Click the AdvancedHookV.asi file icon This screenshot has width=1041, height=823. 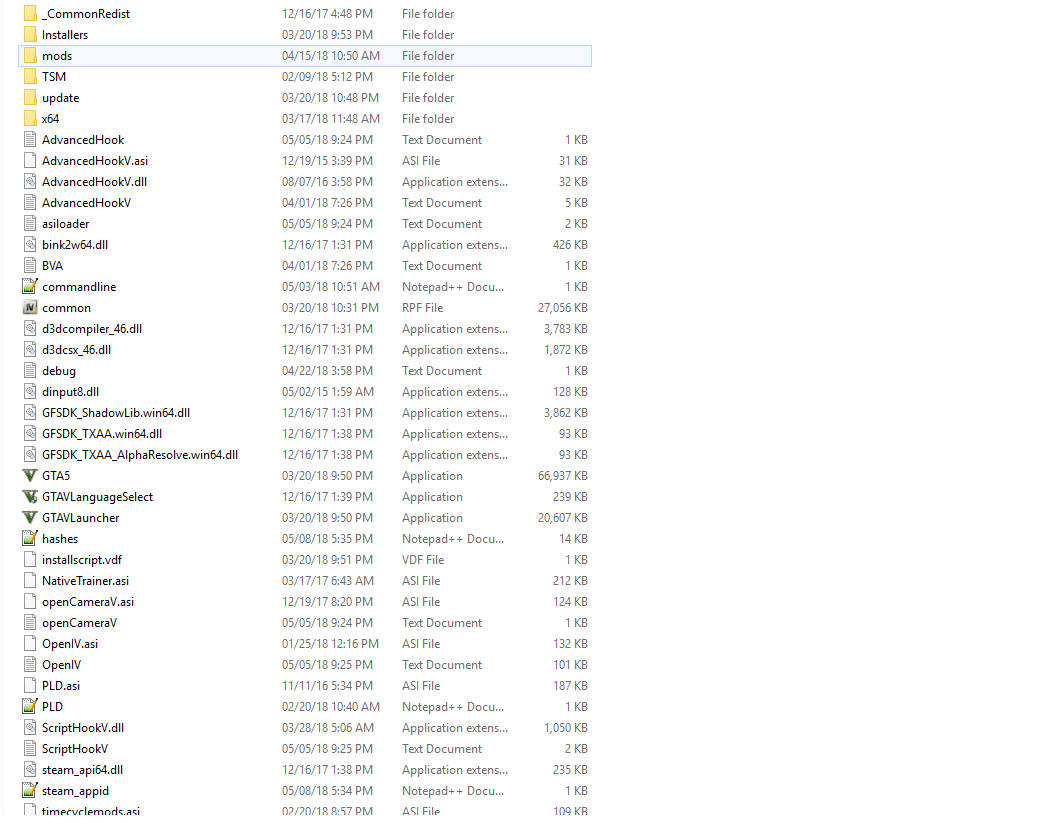pyautogui.click(x=30, y=161)
